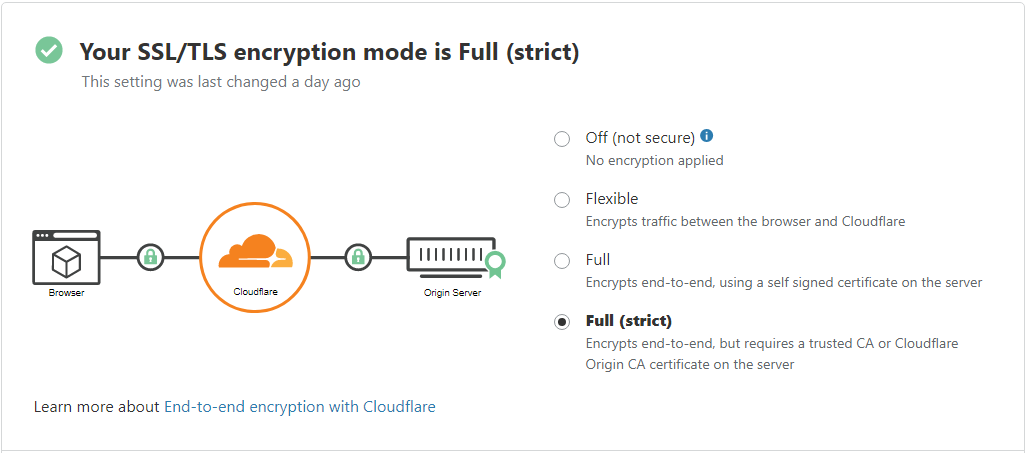Select the Off (not secure) radio button
This screenshot has height=453, width=1028.
point(562,139)
